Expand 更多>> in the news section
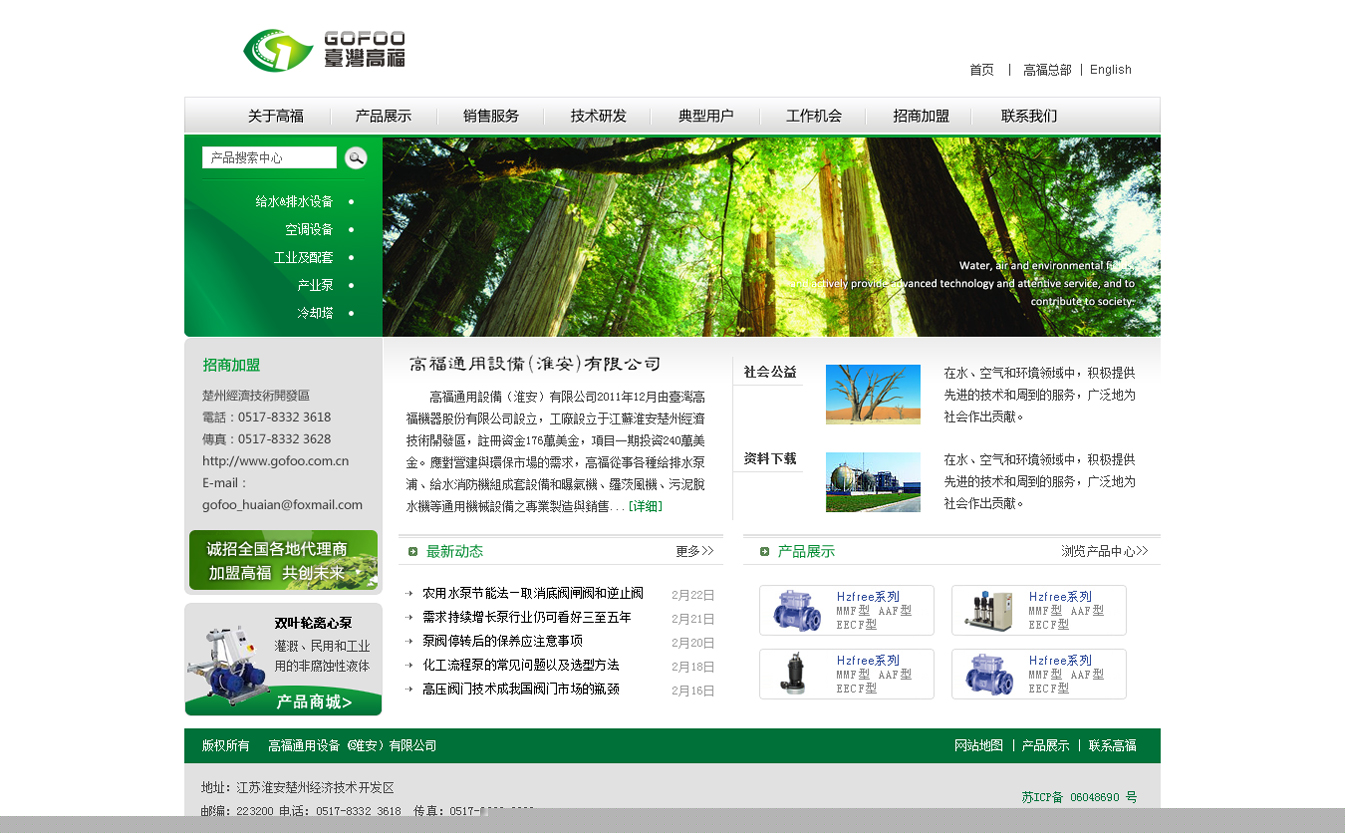 click(694, 551)
